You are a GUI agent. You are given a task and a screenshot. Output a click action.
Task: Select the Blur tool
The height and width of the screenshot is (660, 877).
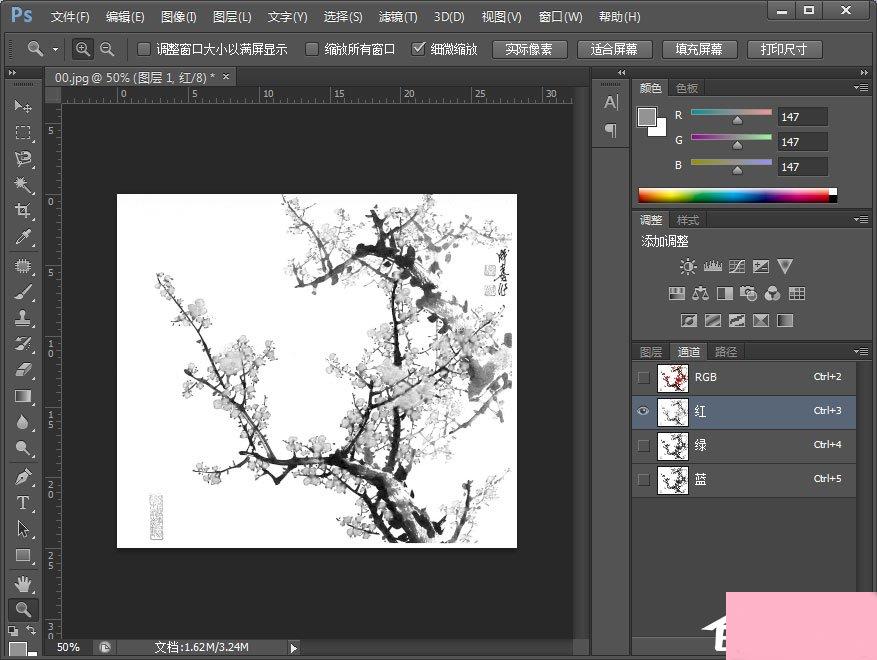click(22, 422)
